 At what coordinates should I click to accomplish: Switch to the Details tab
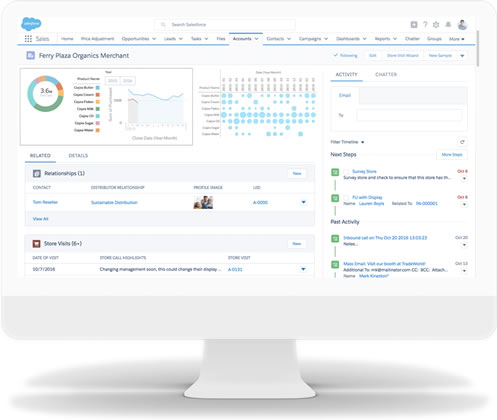click(78, 155)
